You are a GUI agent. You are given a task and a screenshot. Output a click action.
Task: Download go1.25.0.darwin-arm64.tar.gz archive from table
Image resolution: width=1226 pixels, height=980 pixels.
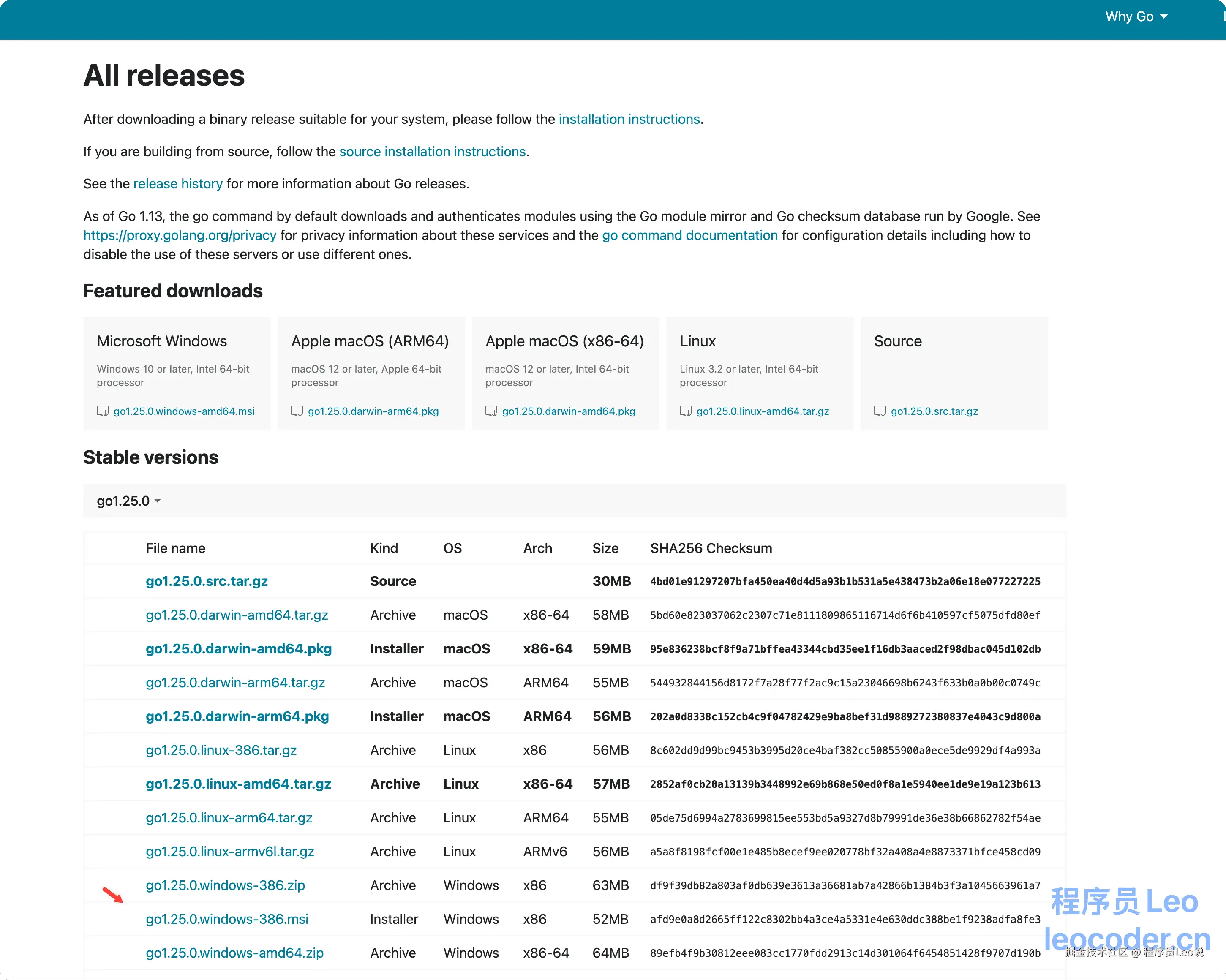point(235,683)
